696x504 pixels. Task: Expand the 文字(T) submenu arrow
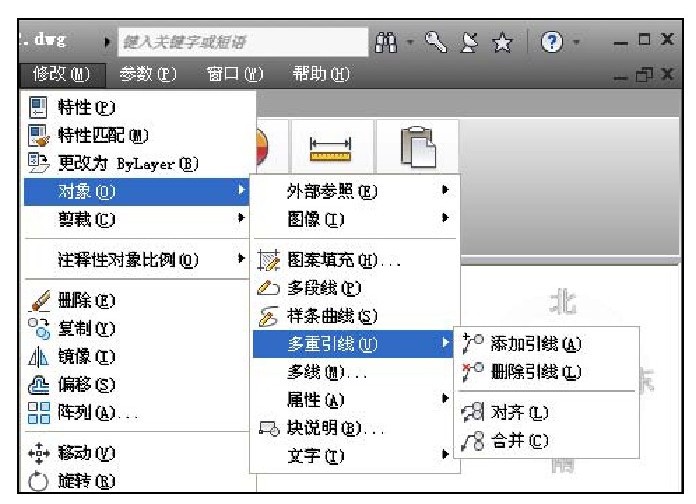tap(445, 454)
